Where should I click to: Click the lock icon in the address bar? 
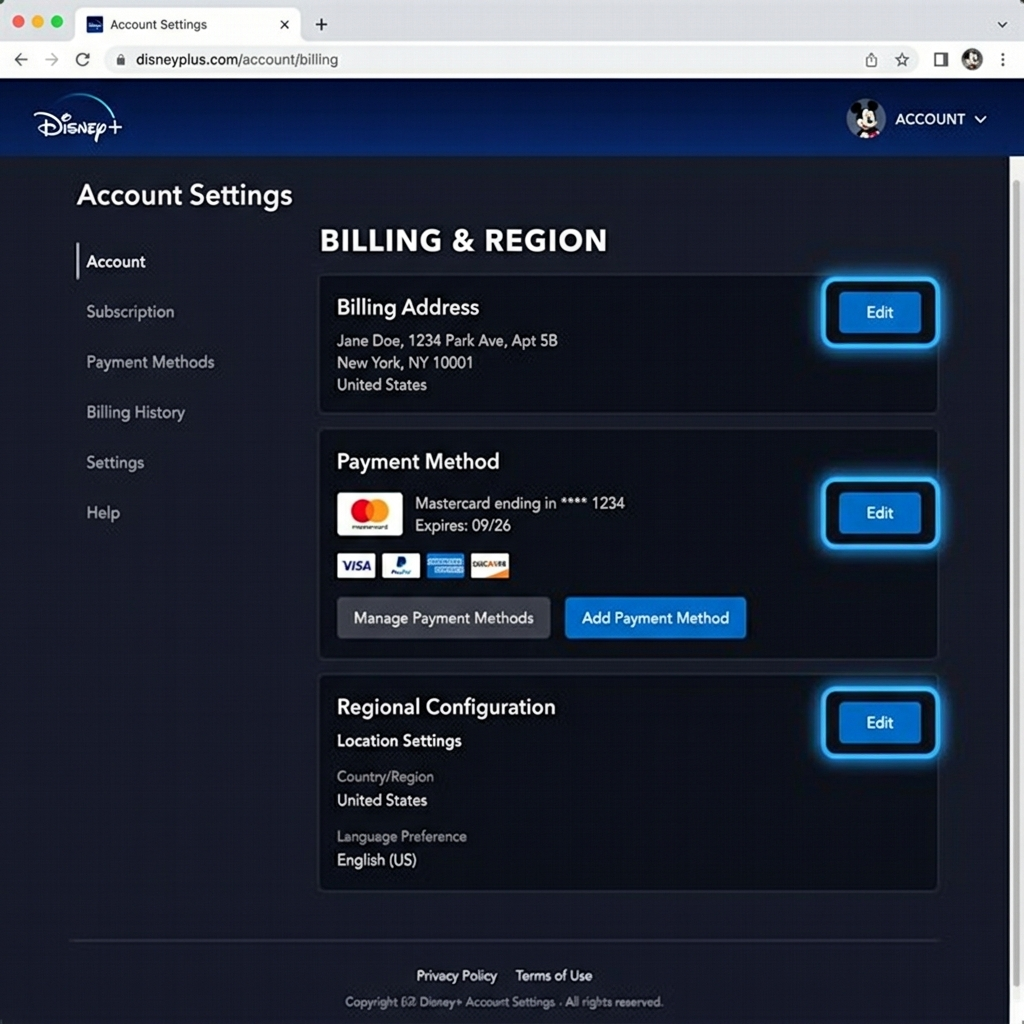pos(120,59)
